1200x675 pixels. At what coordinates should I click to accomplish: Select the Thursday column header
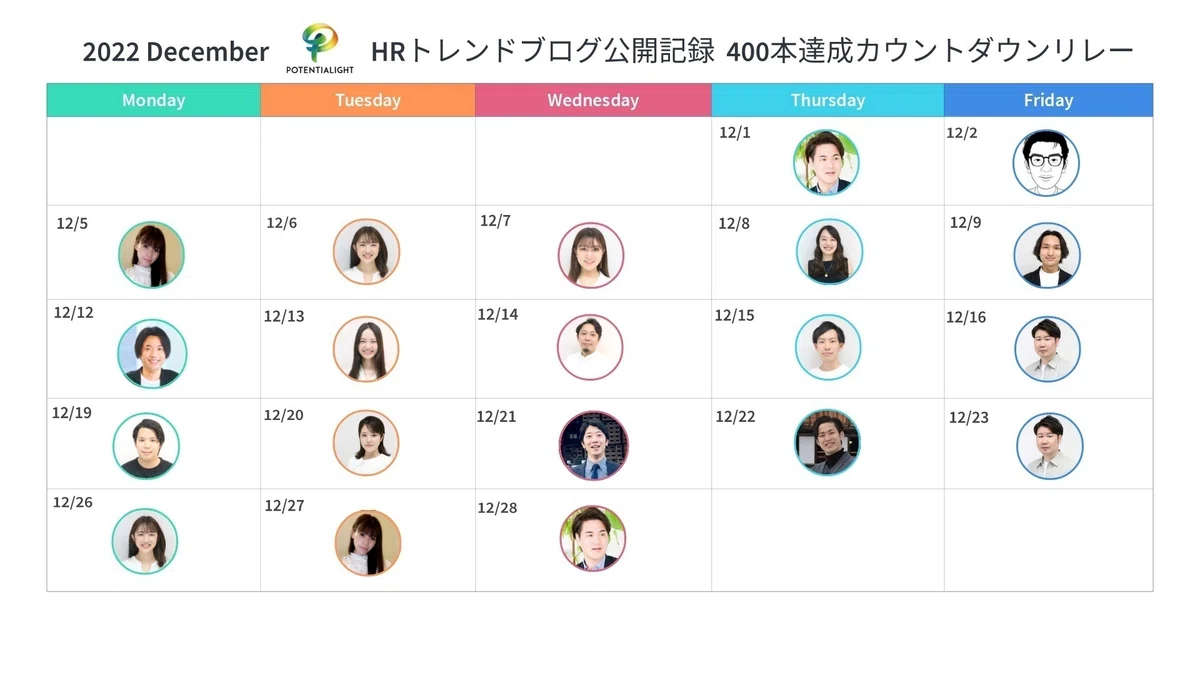click(827, 100)
